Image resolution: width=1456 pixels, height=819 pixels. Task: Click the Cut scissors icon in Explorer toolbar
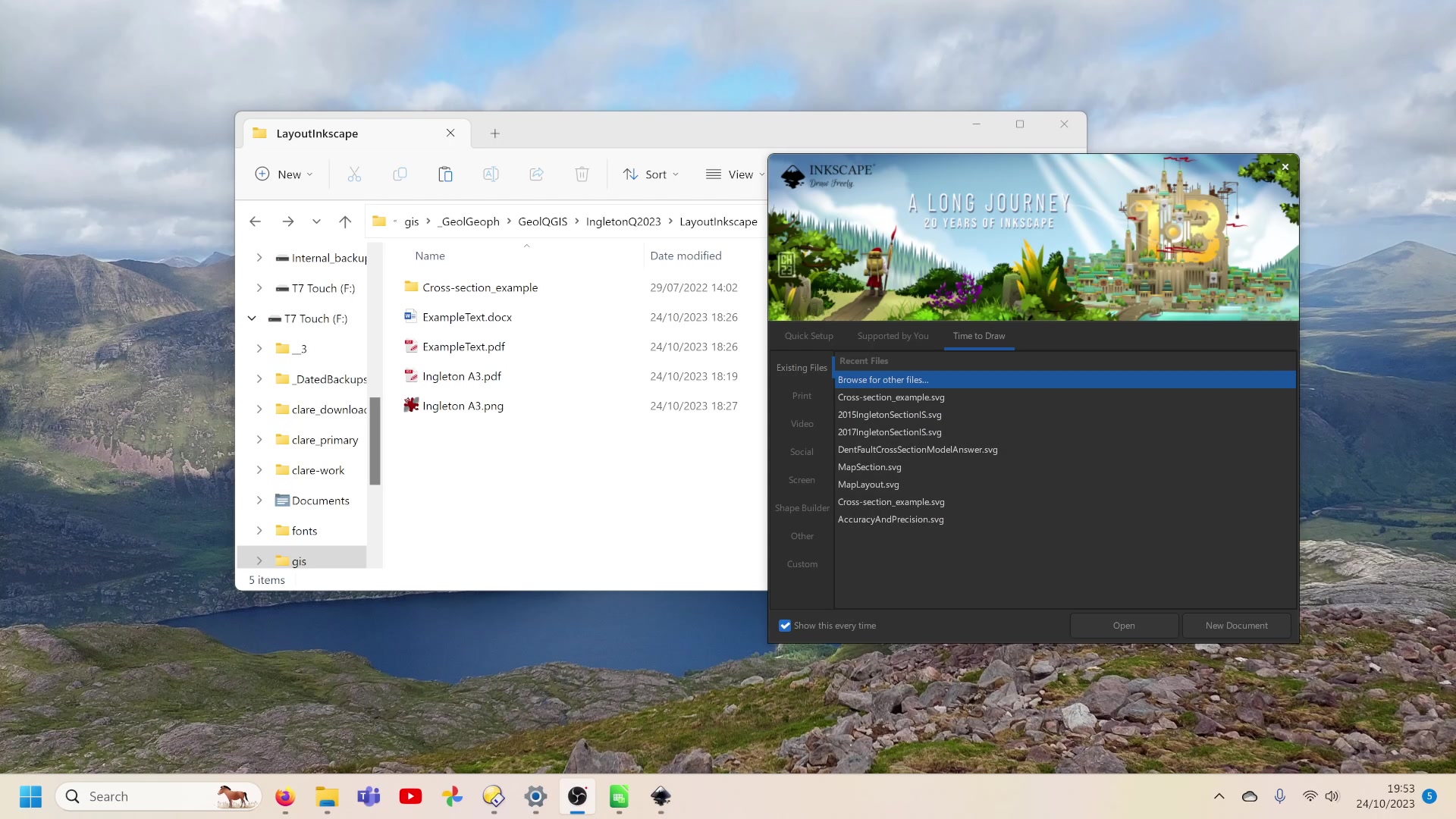pyautogui.click(x=354, y=174)
